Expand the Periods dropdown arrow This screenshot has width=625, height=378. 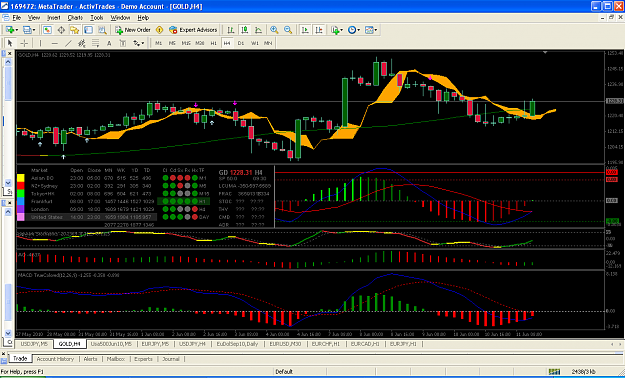358,30
